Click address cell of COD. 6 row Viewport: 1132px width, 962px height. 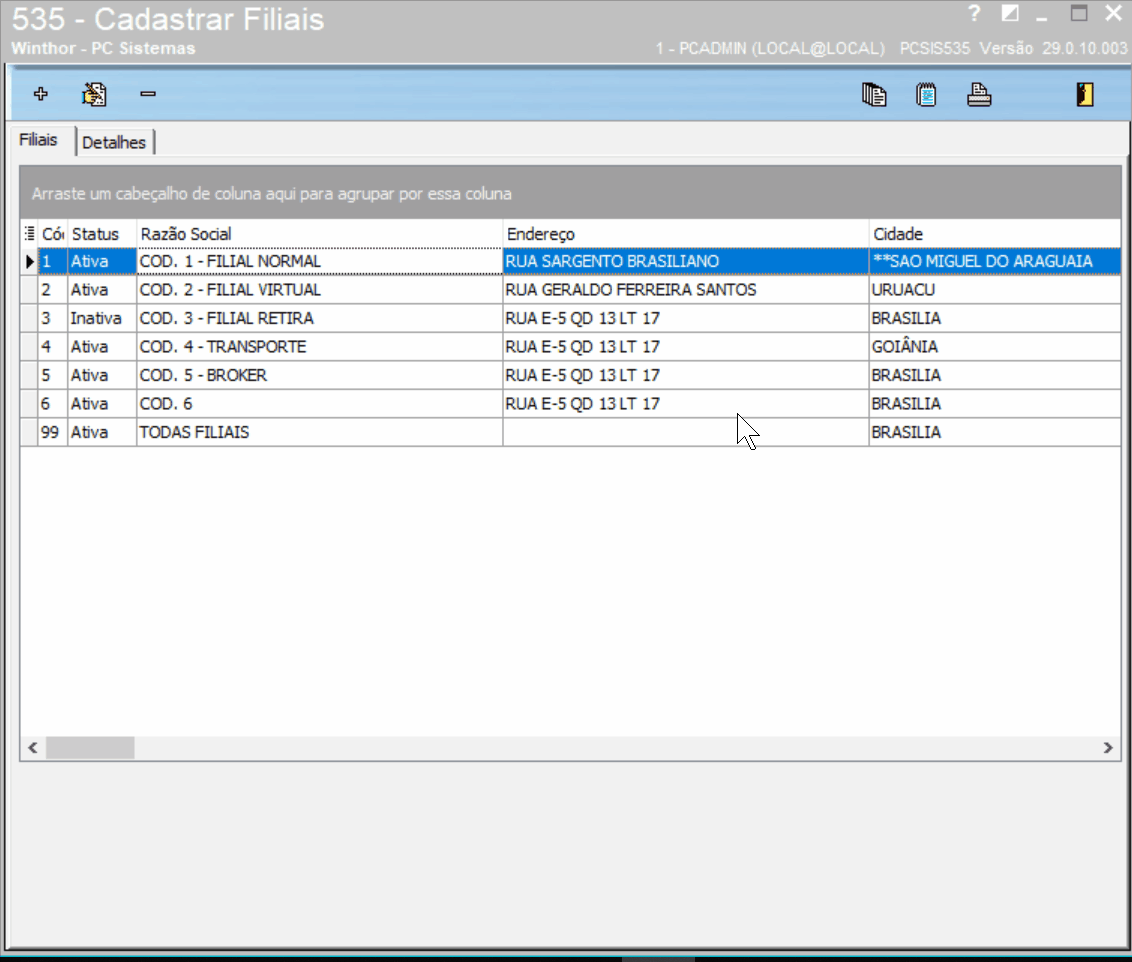[x=685, y=403]
